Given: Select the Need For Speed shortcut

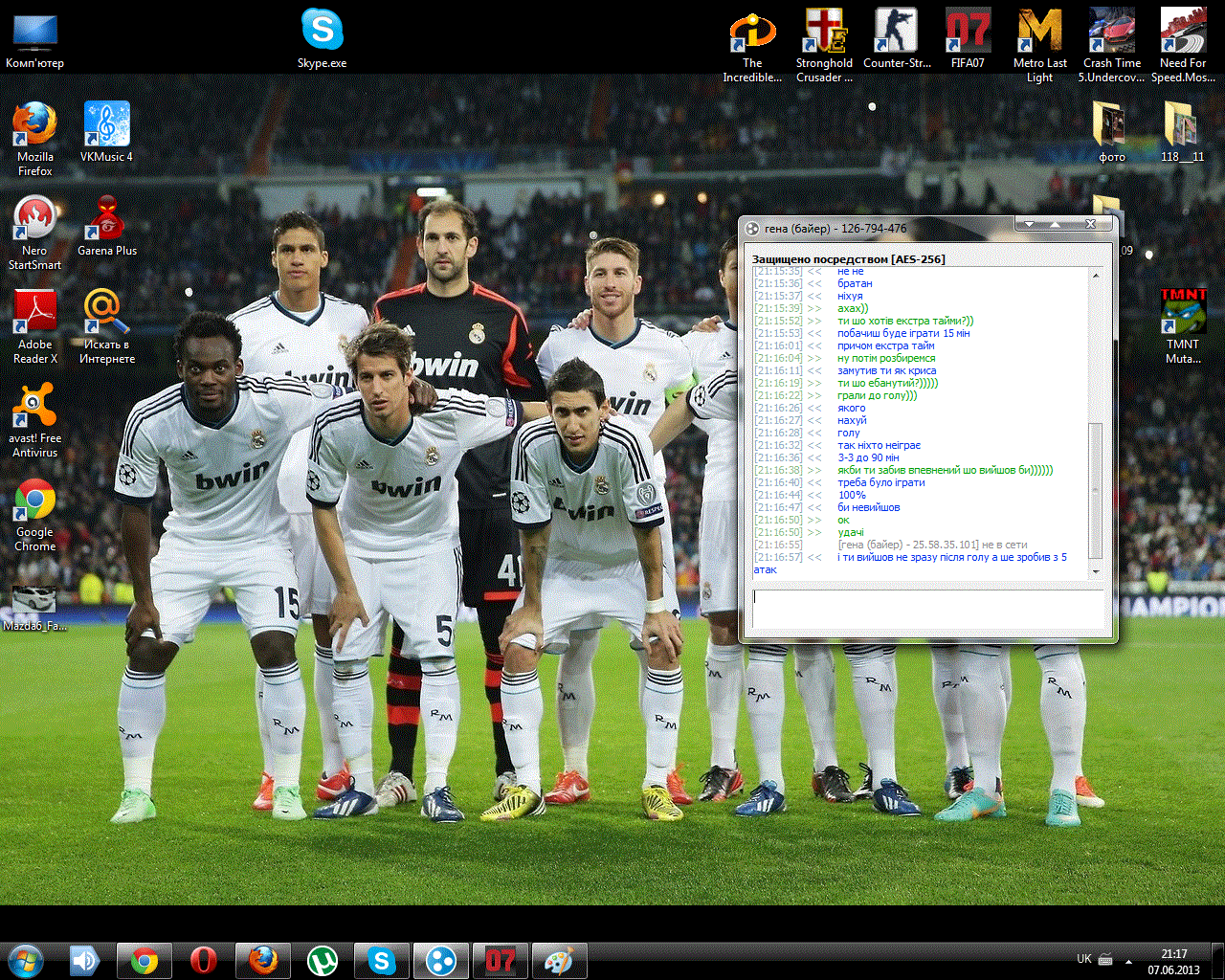Looking at the screenshot, I should point(1183,46).
